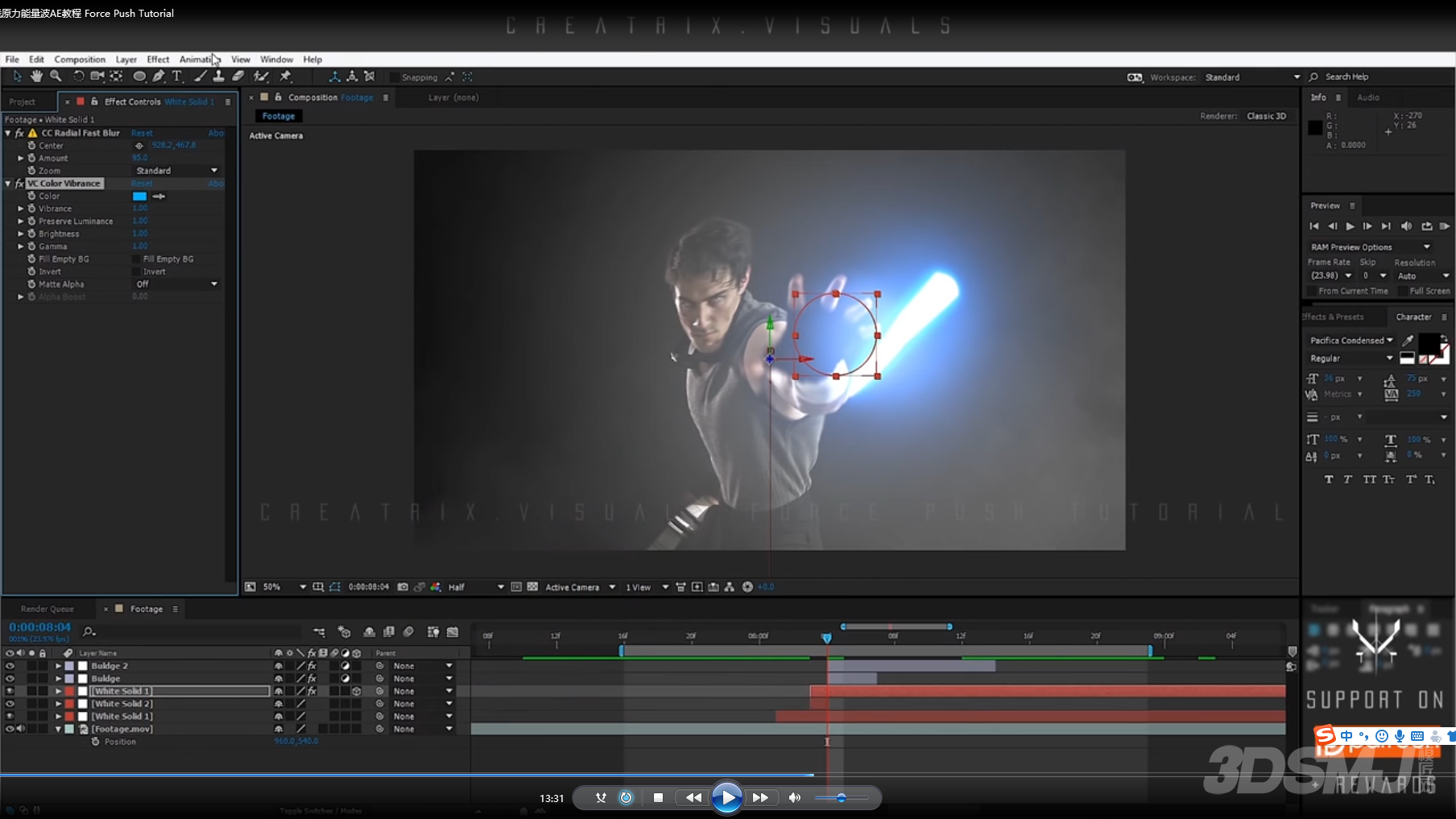Open the viewer resolution dropdown showing Half
This screenshot has width=1456, height=819.
[475, 587]
